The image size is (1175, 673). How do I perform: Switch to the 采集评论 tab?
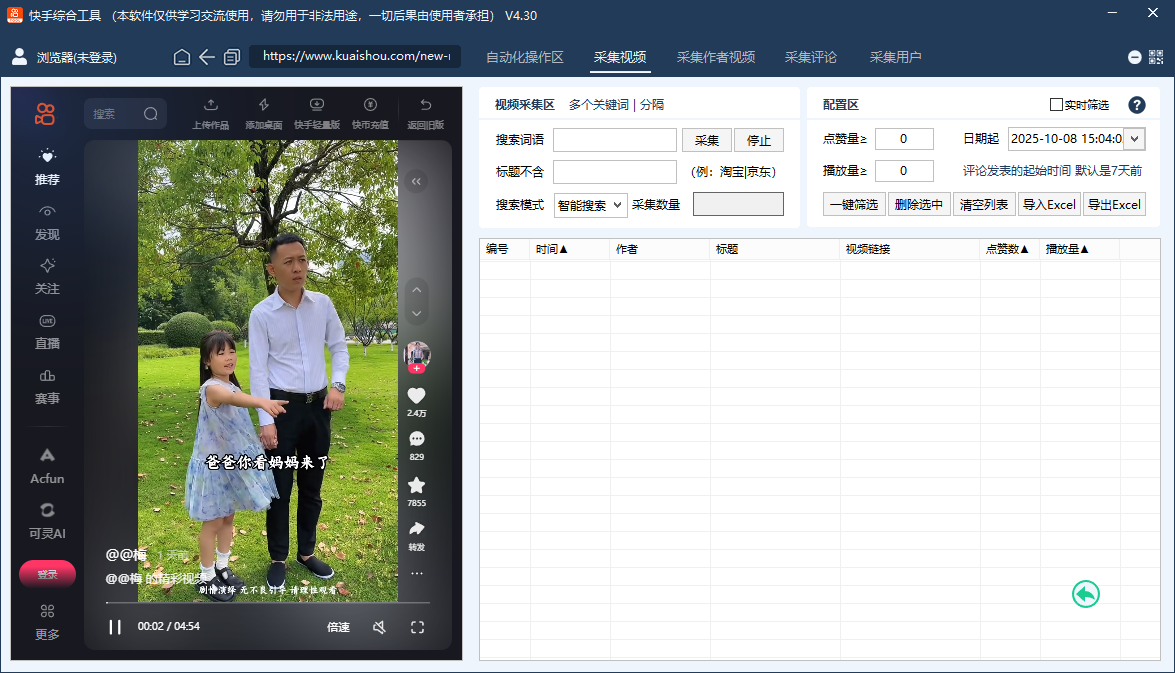[x=812, y=58]
